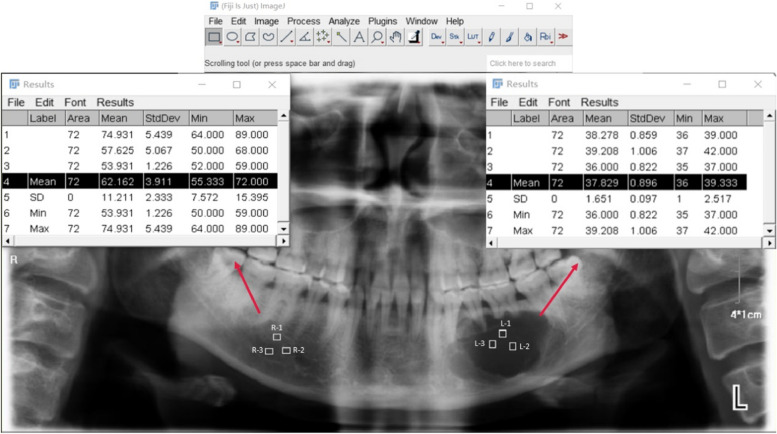
Task: Click the ImageJ title bar app icon
Action: (x=214, y=6)
